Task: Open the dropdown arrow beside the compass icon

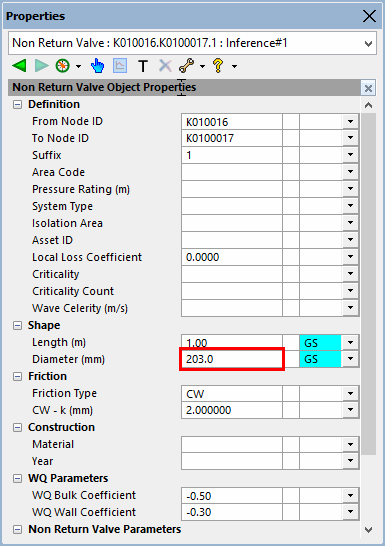Action: point(79,66)
